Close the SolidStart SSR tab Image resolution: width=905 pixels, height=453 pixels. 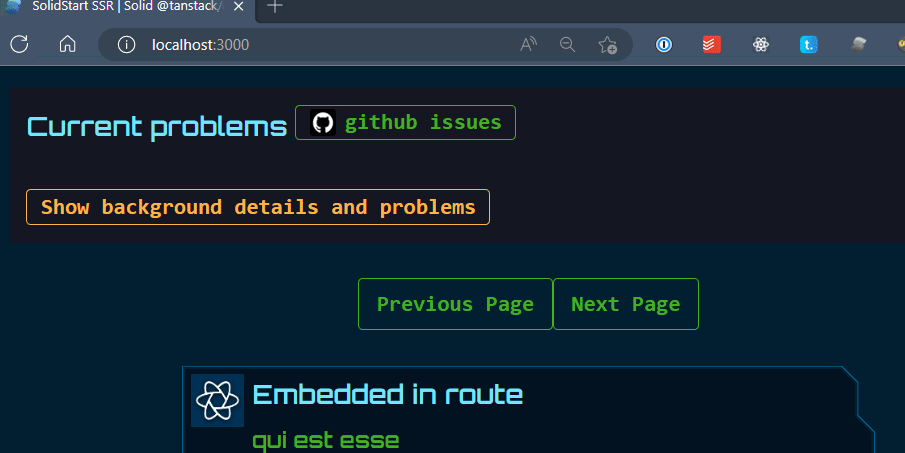tap(238, 7)
